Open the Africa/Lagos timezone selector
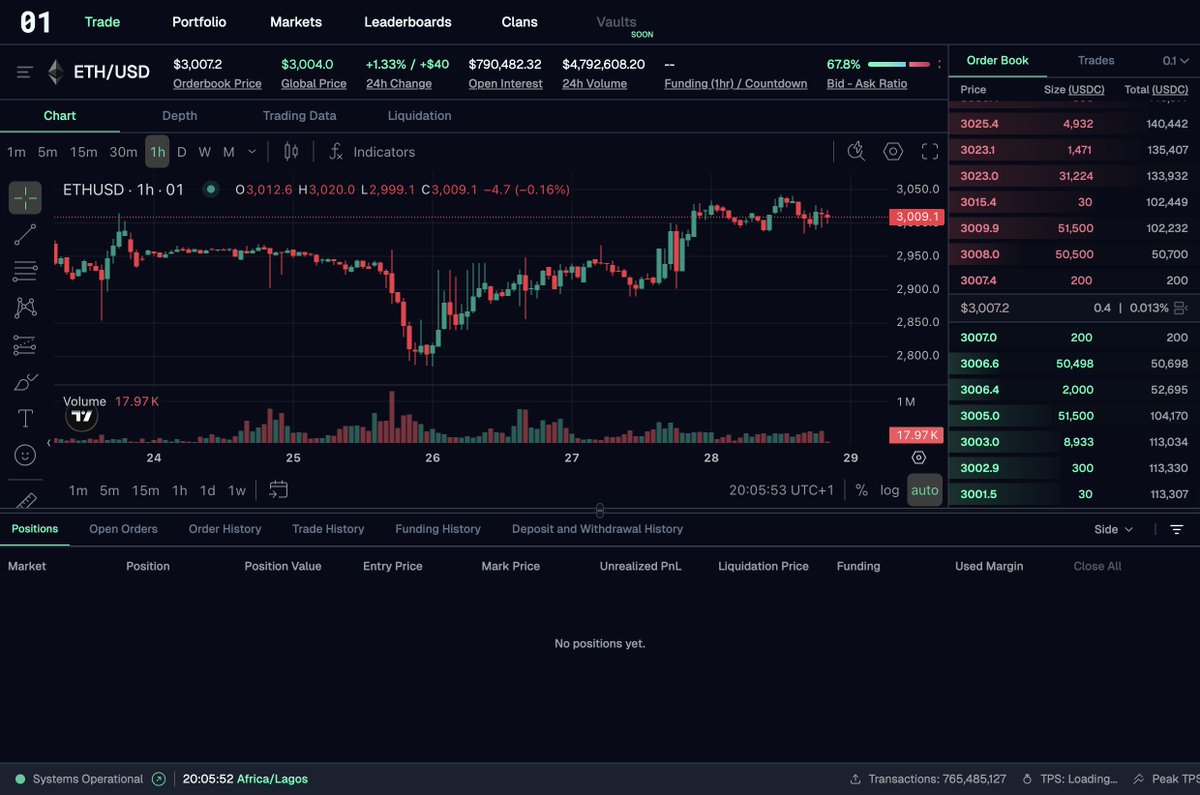The image size is (1200, 795). pyautogui.click(x=272, y=779)
